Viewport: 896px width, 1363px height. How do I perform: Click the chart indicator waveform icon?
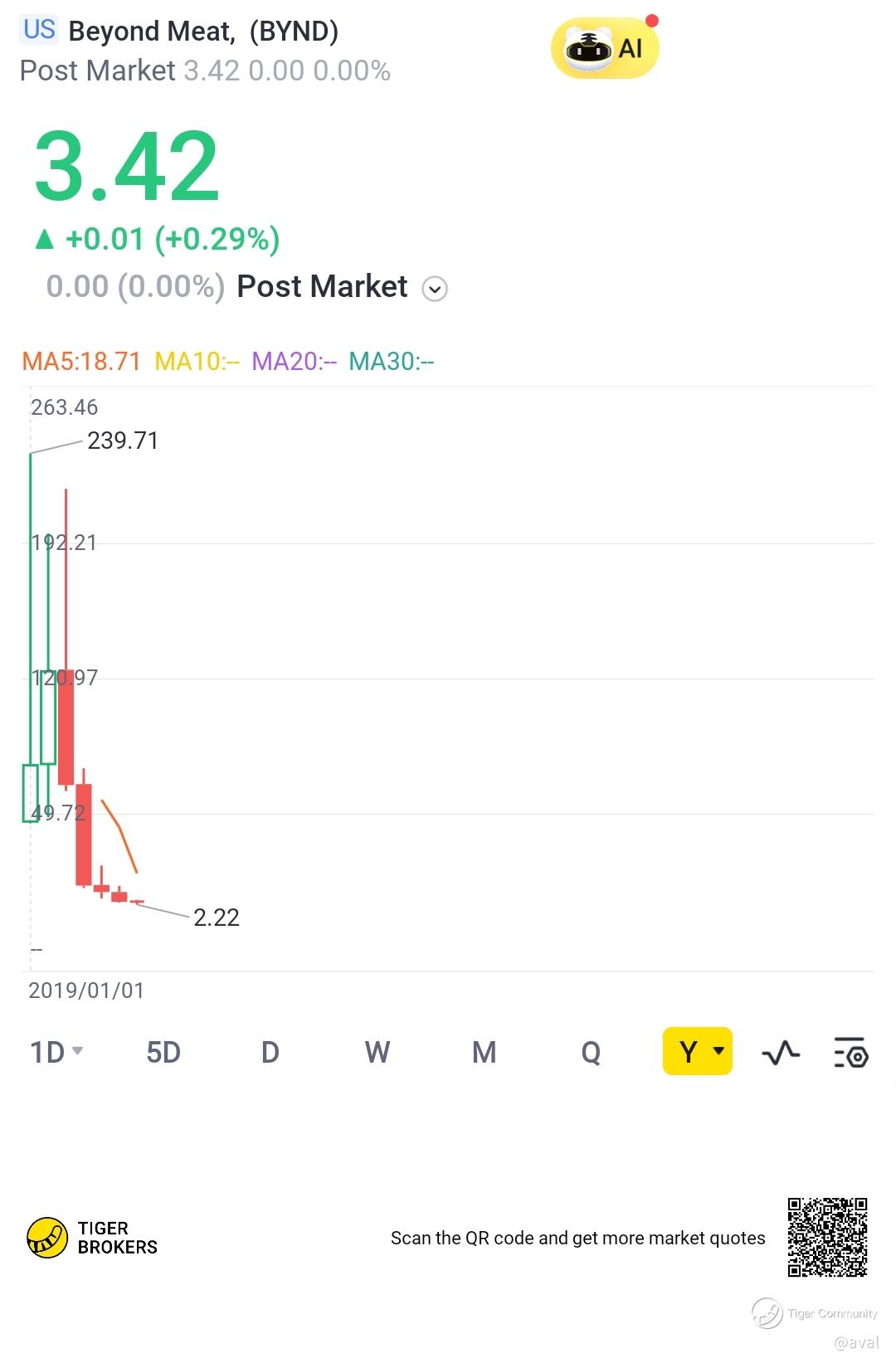coord(780,1053)
